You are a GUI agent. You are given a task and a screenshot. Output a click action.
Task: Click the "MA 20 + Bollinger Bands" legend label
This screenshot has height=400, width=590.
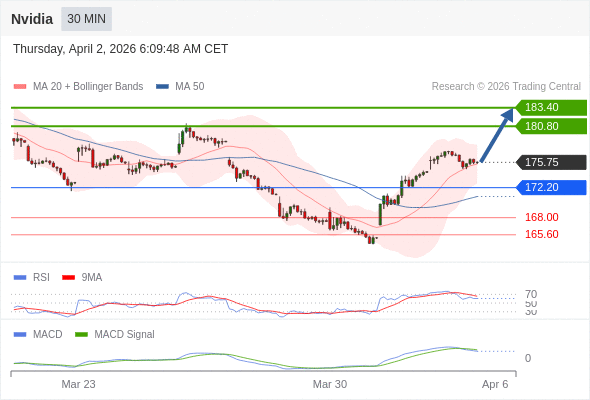pyautogui.click(x=88, y=87)
